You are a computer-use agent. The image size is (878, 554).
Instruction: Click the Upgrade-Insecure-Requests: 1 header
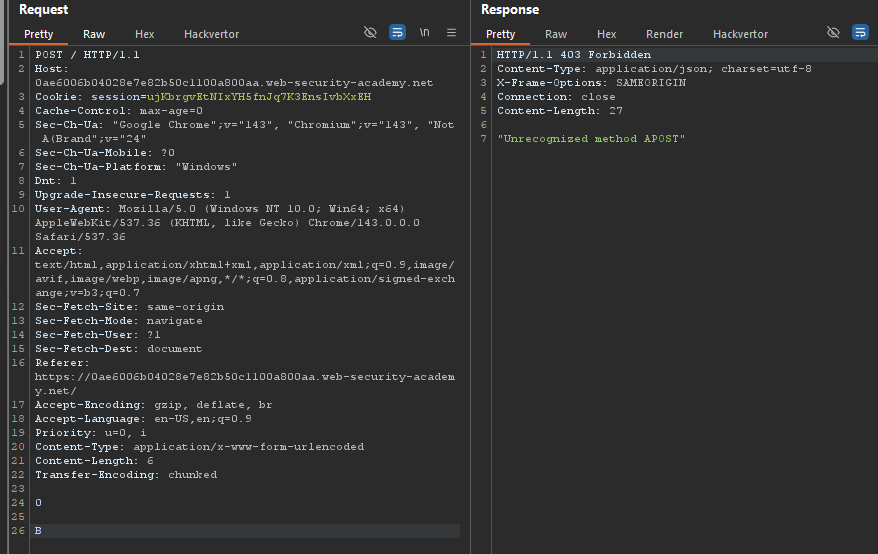tap(133, 195)
